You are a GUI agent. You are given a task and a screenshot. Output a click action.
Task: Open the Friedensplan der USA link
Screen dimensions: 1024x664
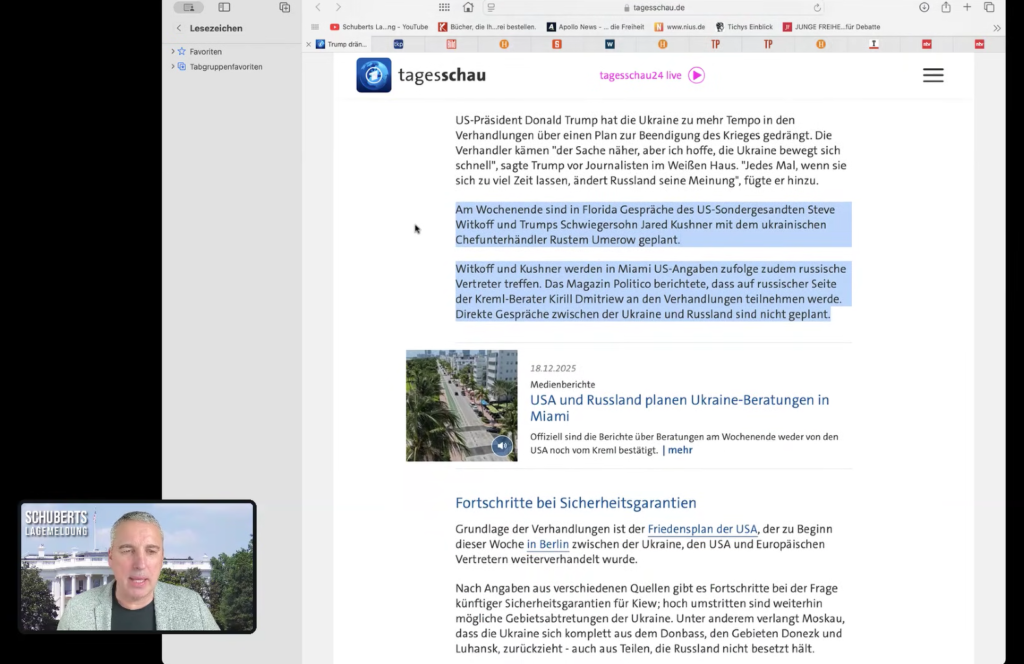pos(702,529)
